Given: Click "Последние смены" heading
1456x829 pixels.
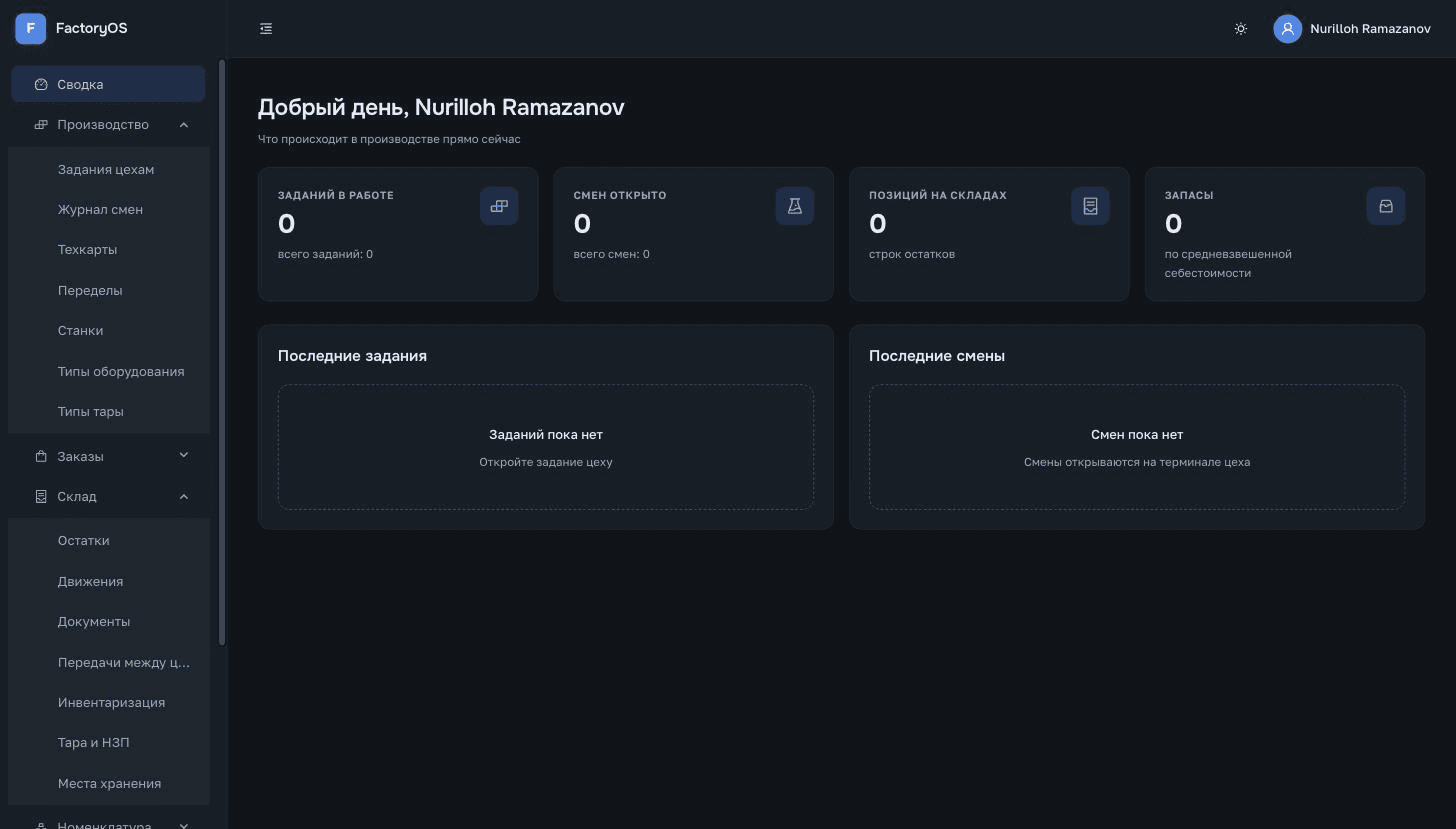Looking at the screenshot, I should (x=937, y=355).
